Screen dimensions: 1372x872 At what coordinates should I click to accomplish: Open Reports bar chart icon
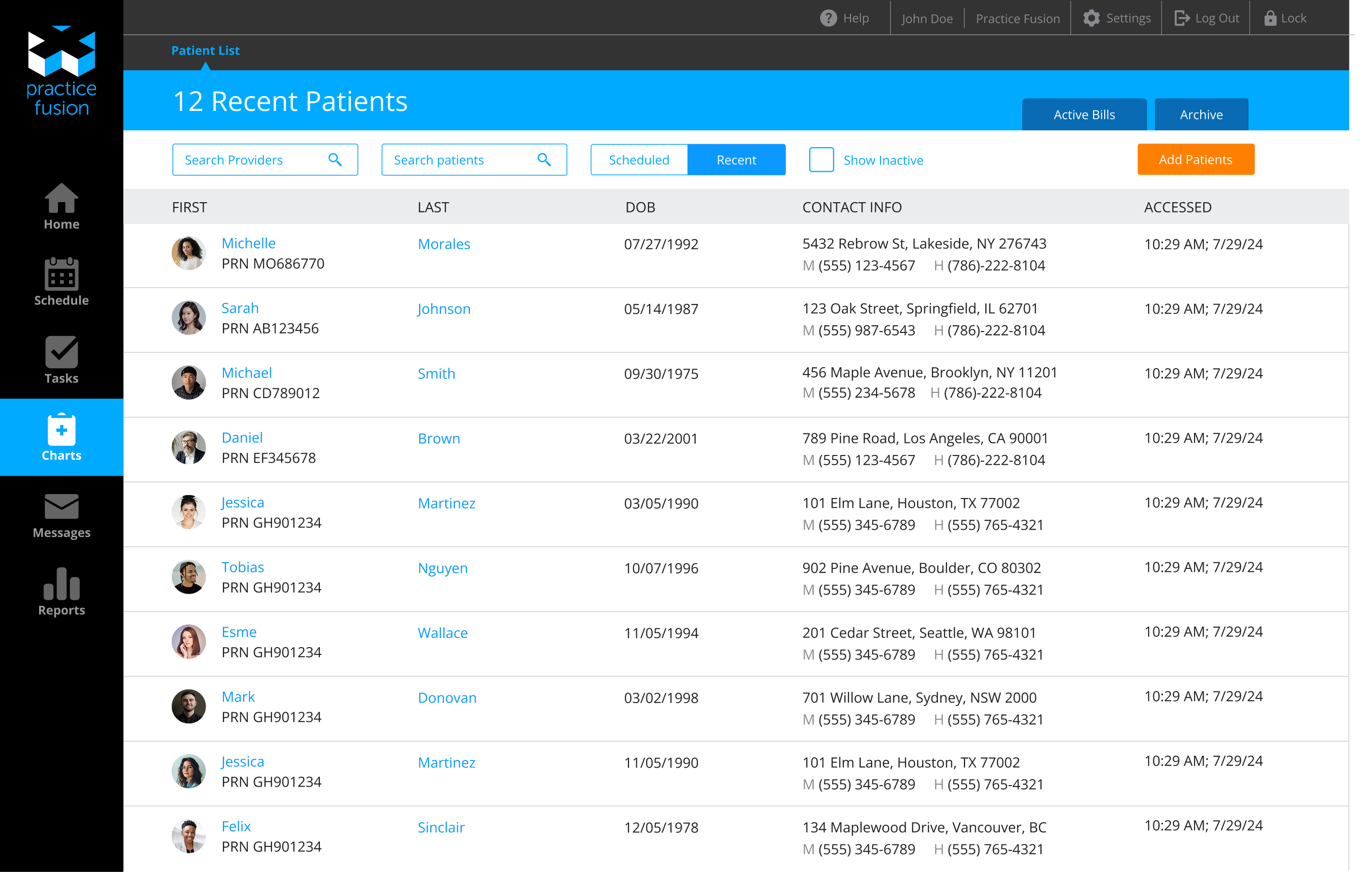click(62, 583)
